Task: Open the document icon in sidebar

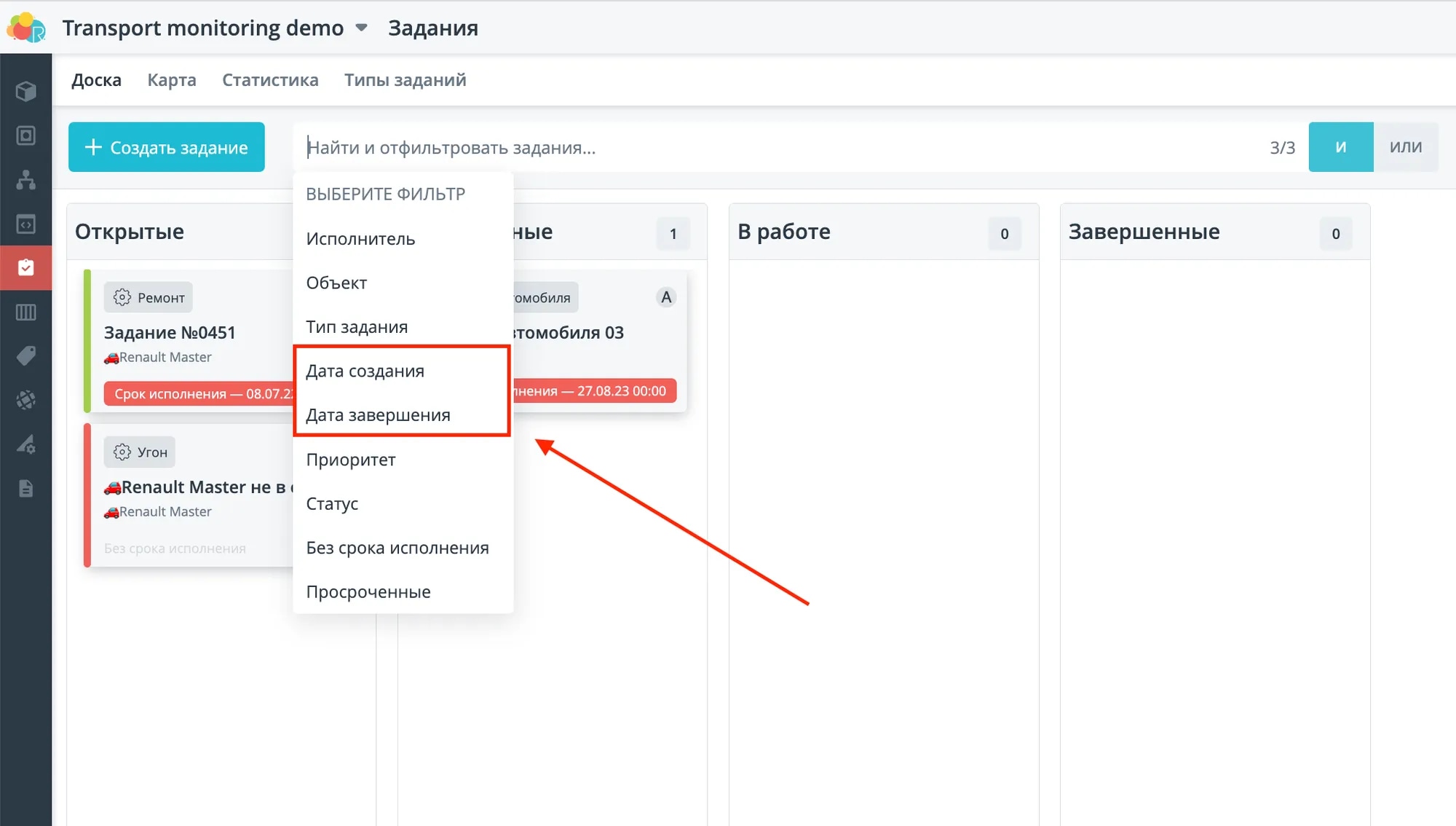Action: tap(26, 488)
